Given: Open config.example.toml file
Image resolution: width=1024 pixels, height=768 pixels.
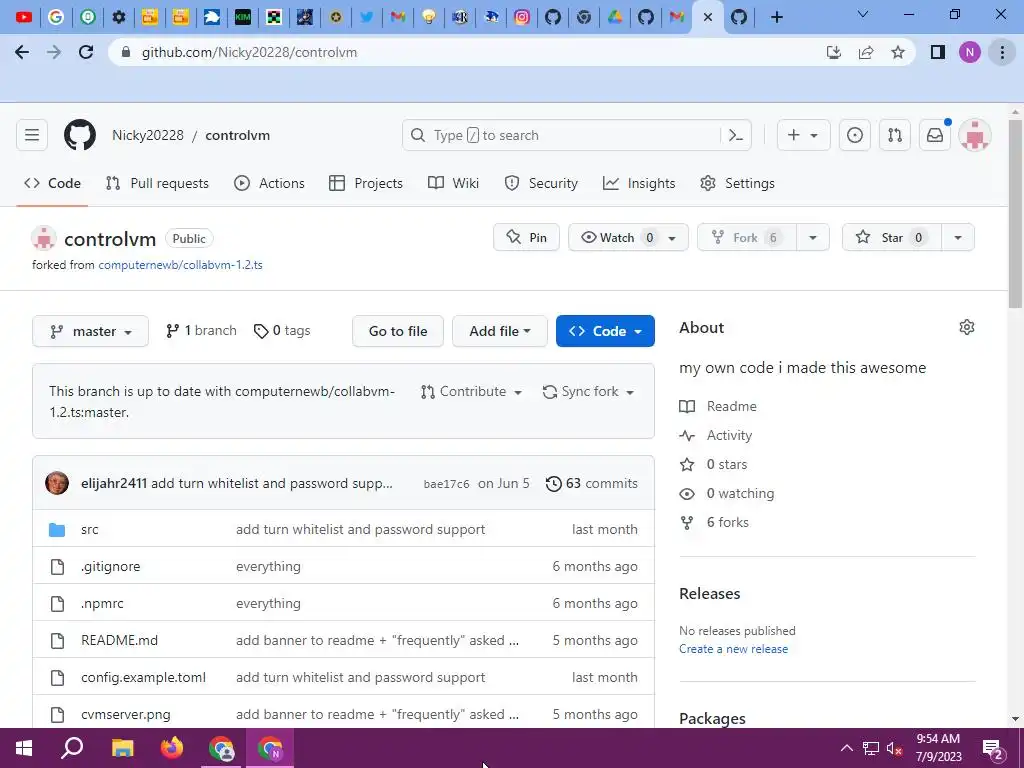Looking at the screenshot, I should point(143,678).
